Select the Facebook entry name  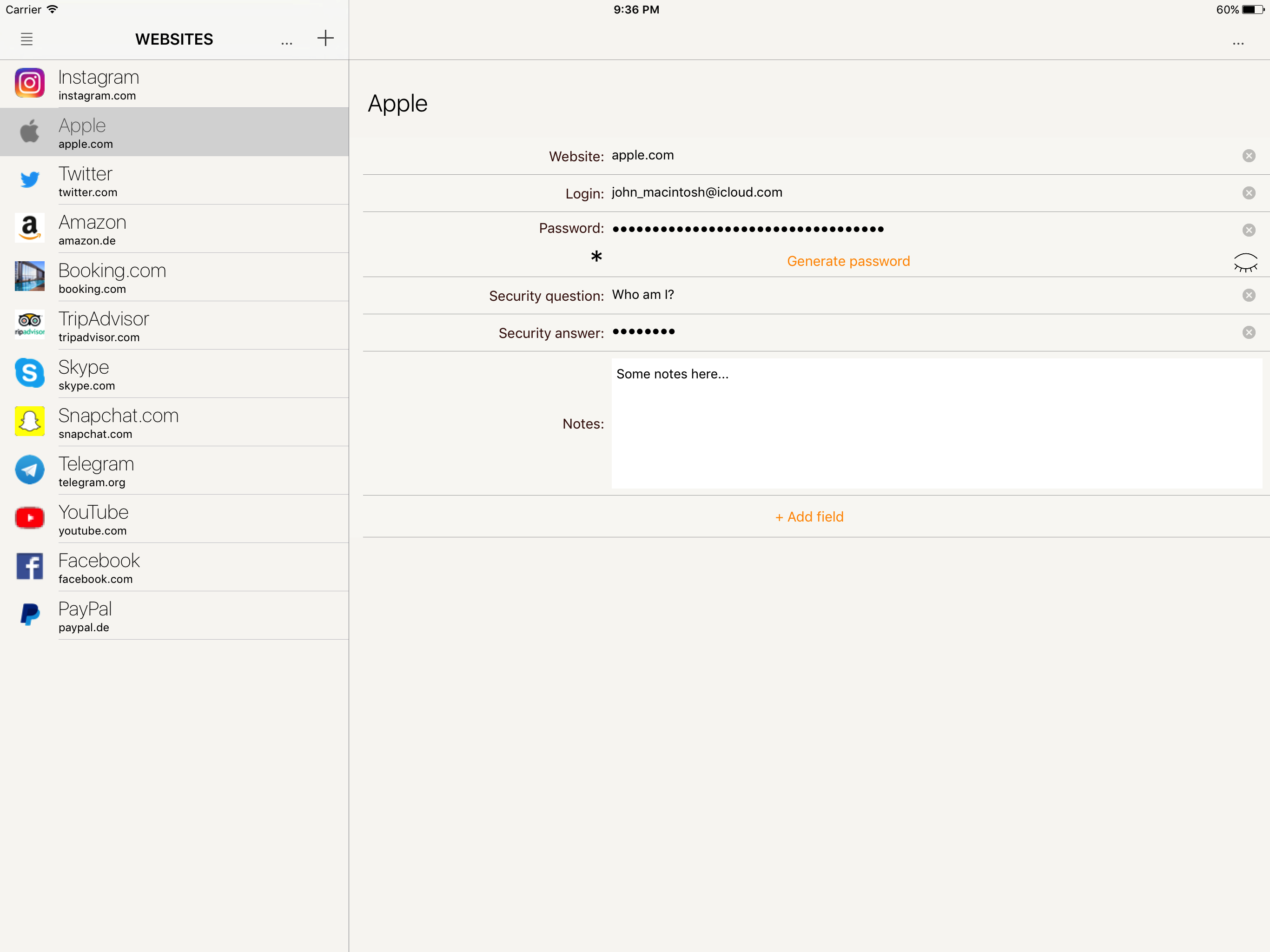(99, 561)
